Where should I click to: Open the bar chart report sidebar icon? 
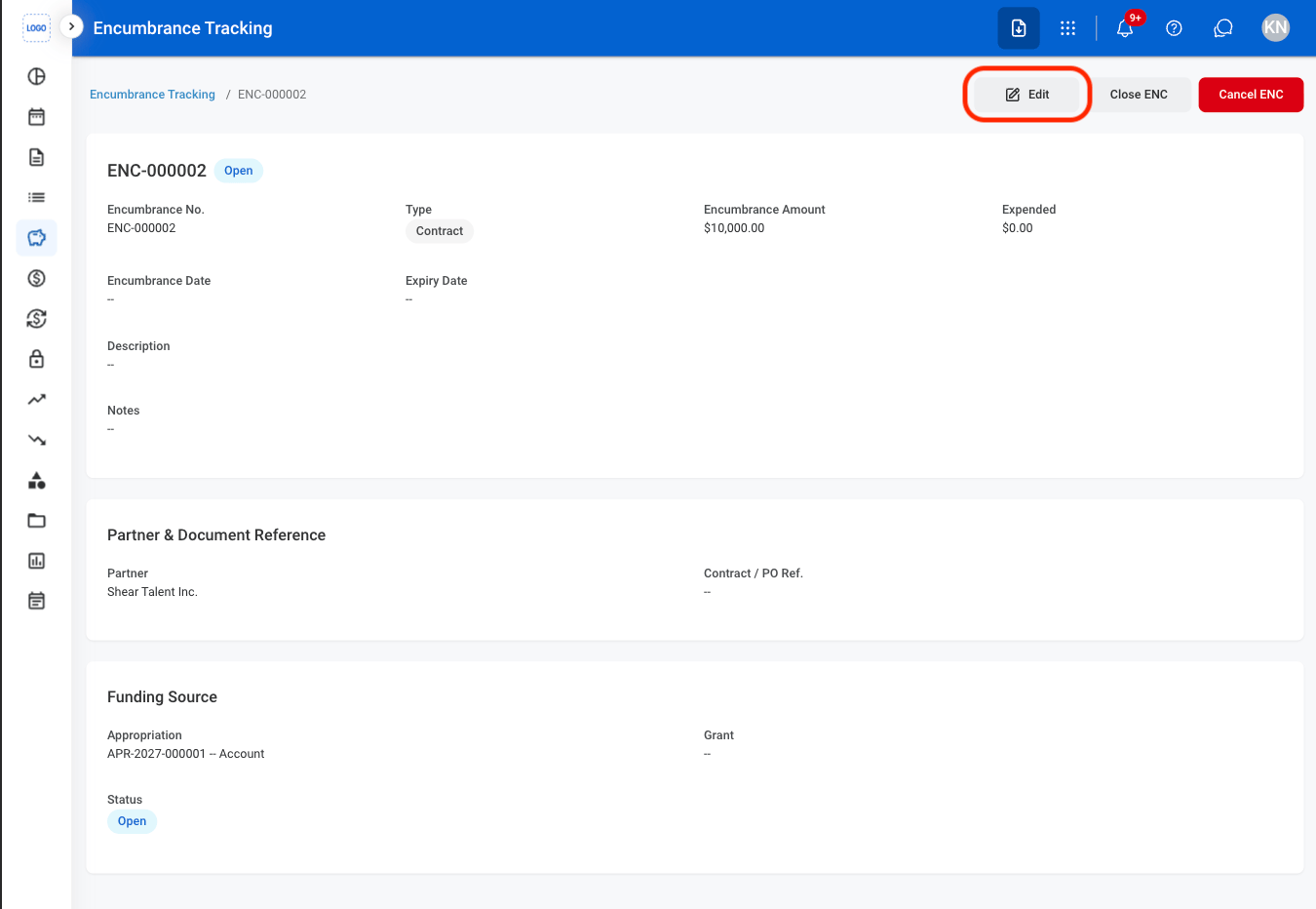(x=36, y=561)
